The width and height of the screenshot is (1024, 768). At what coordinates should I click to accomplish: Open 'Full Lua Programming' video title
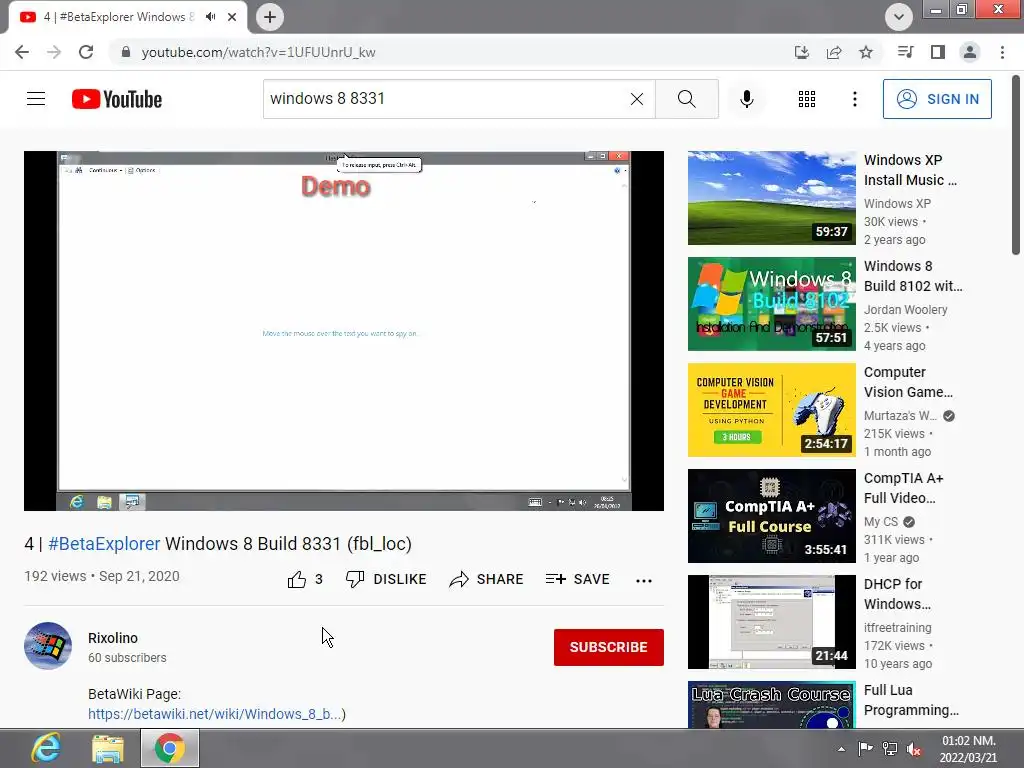911,700
